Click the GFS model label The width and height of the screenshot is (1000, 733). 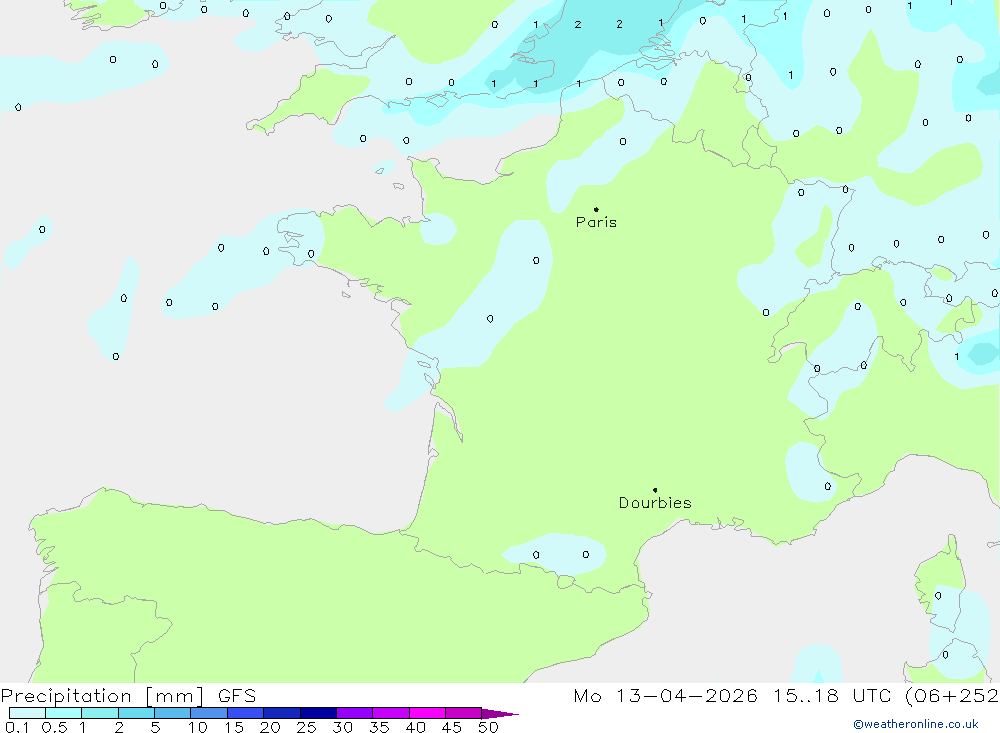237,696
